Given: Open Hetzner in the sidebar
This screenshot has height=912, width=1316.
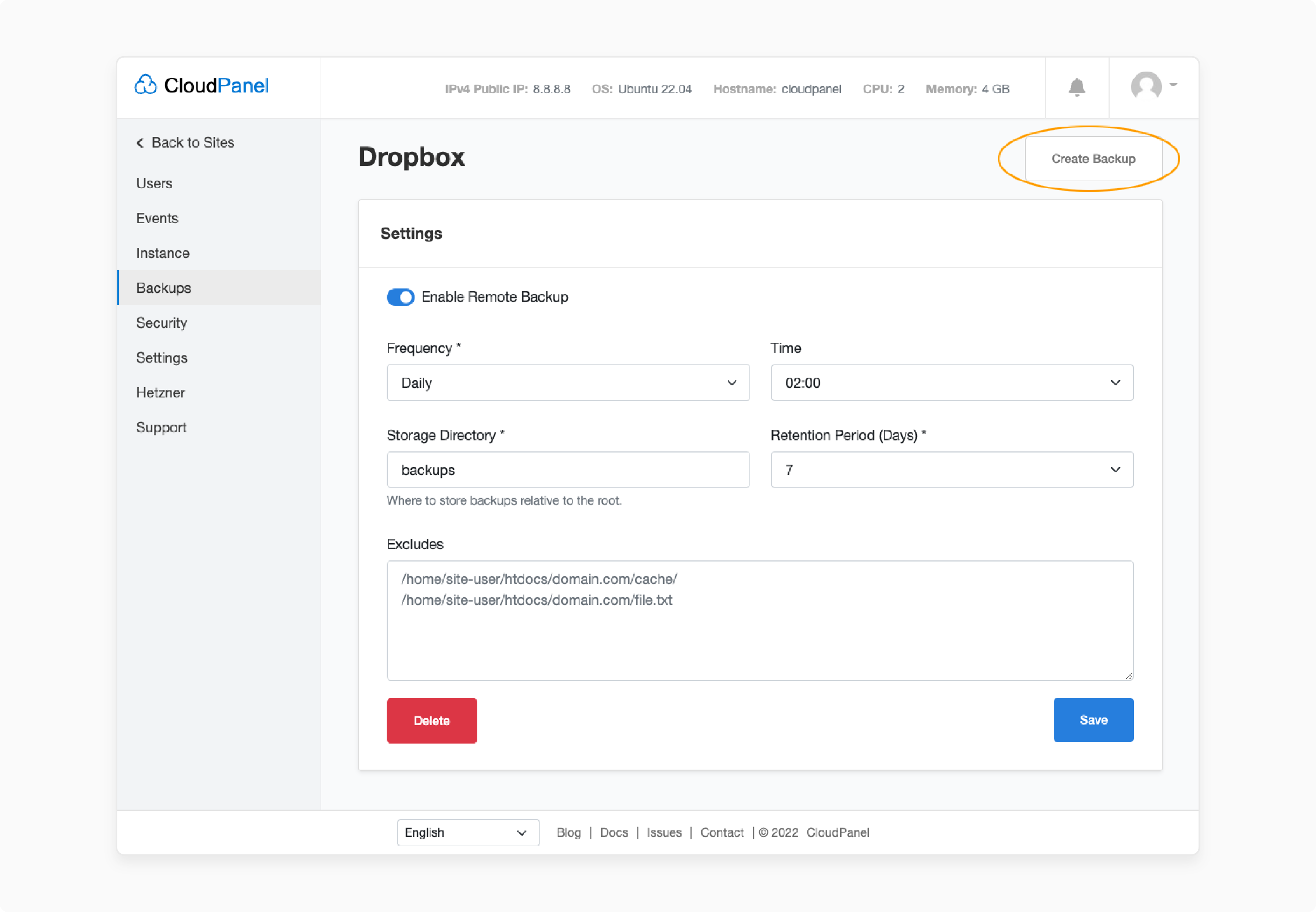Looking at the screenshot, I should 160,393.
